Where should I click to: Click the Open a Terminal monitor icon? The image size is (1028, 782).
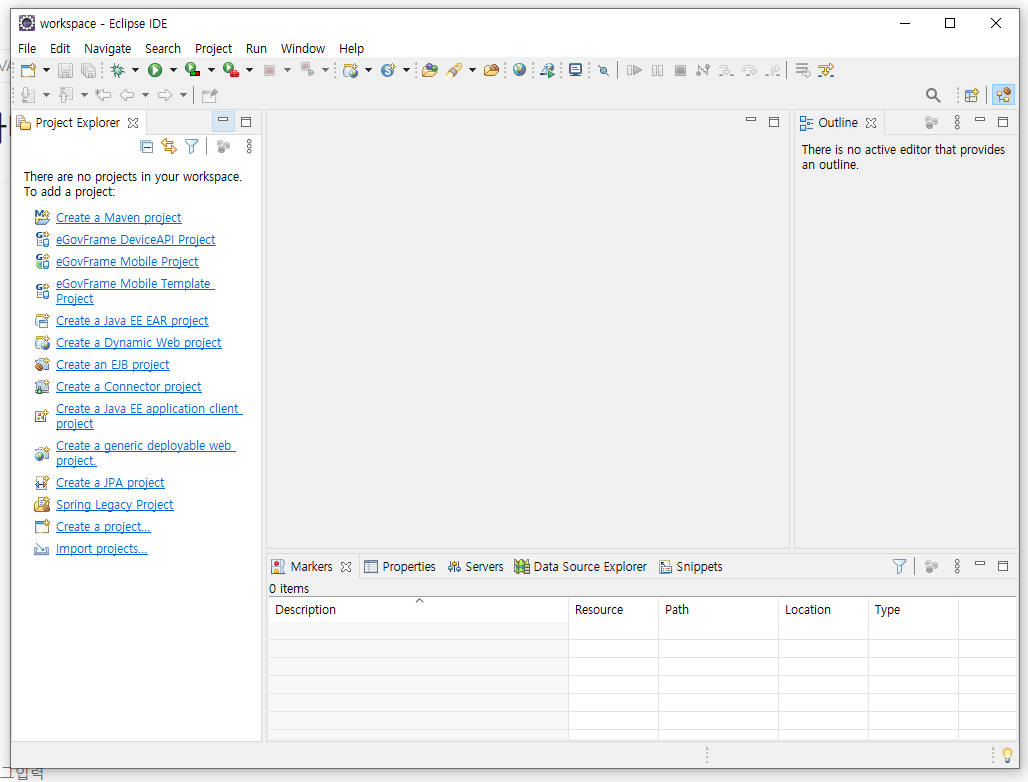[576, 70]
